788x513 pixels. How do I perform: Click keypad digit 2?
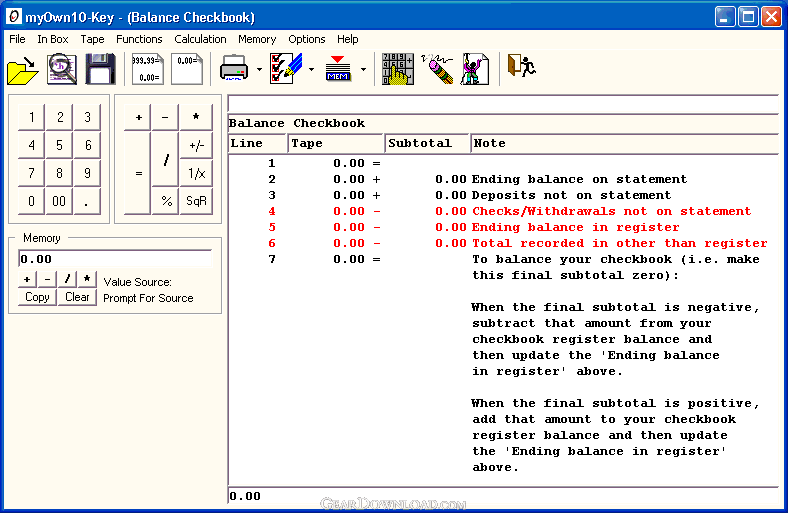(59, 117)
